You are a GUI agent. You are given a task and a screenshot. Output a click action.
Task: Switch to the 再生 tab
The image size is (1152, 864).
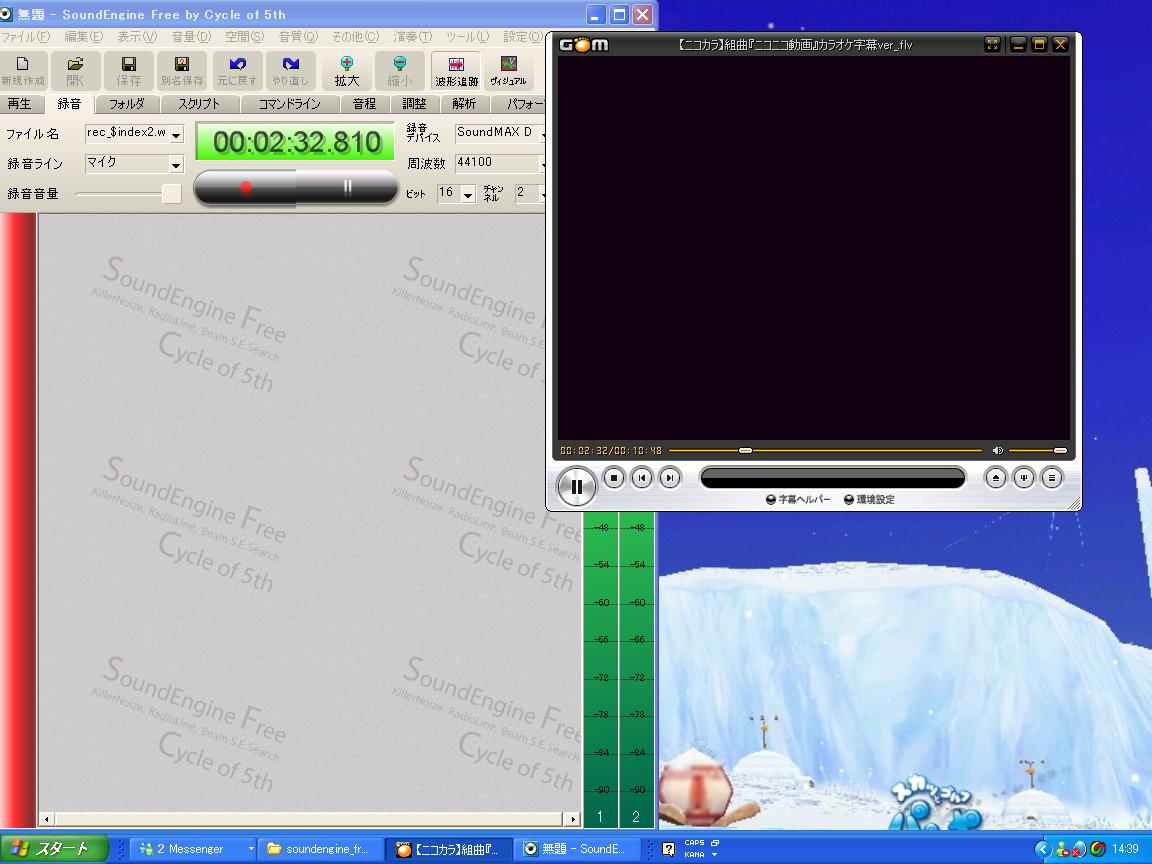click(x=20, y=104)
